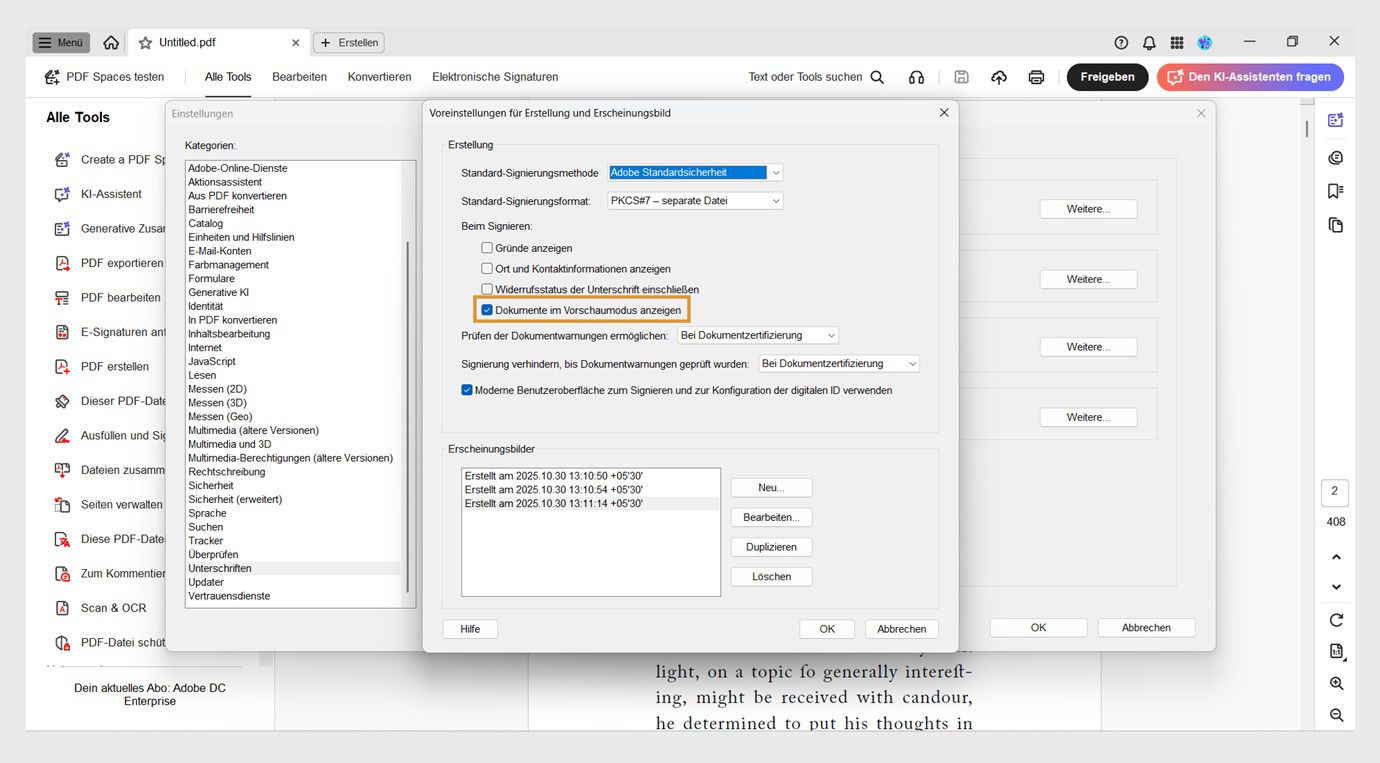Open the page thumbnails icon in right rail
Screen dimensions: 1380x763
click(x=1335, y=225)
